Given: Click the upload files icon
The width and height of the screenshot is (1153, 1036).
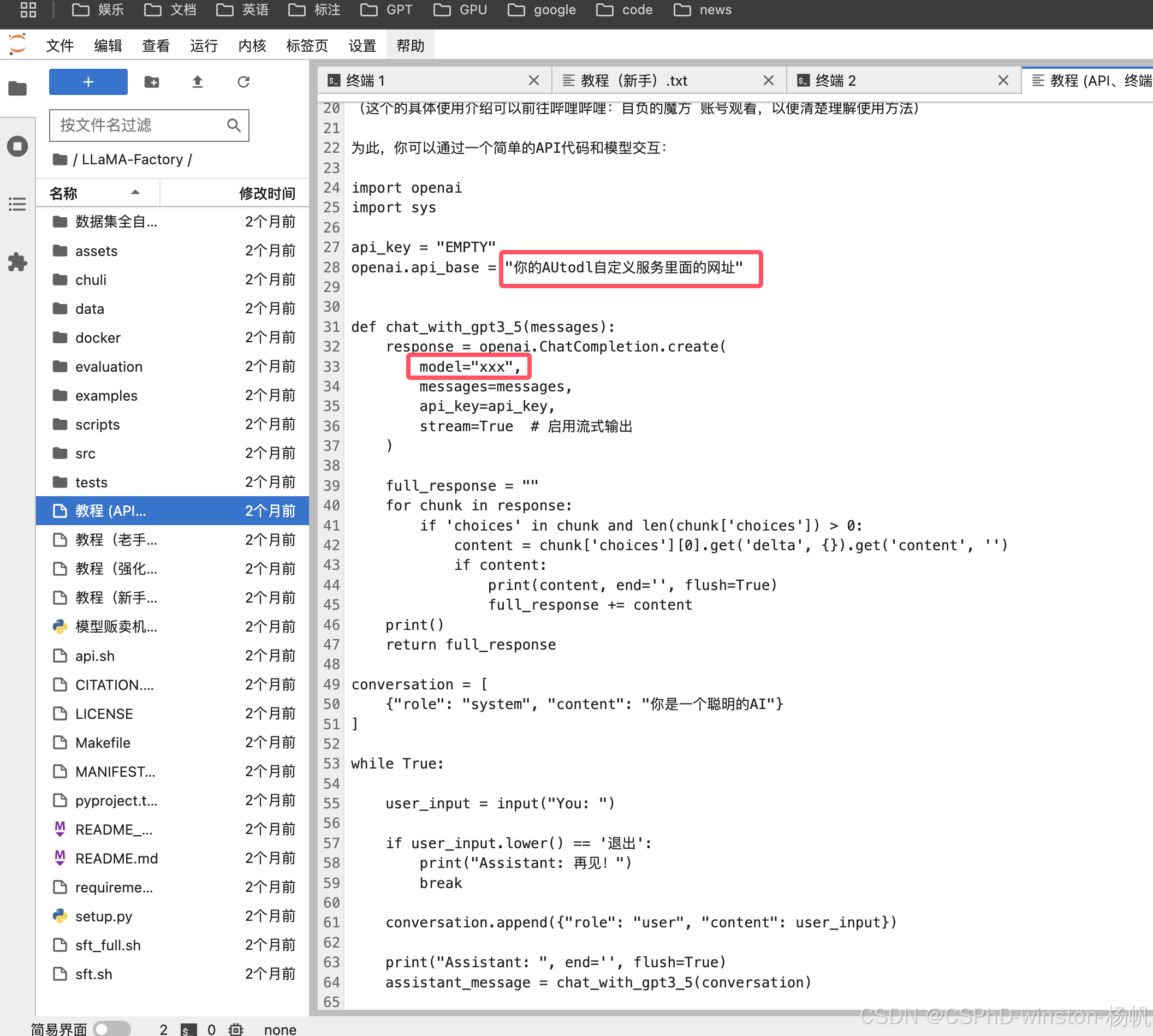Looking at the screenshot, I should click(197, 82).
